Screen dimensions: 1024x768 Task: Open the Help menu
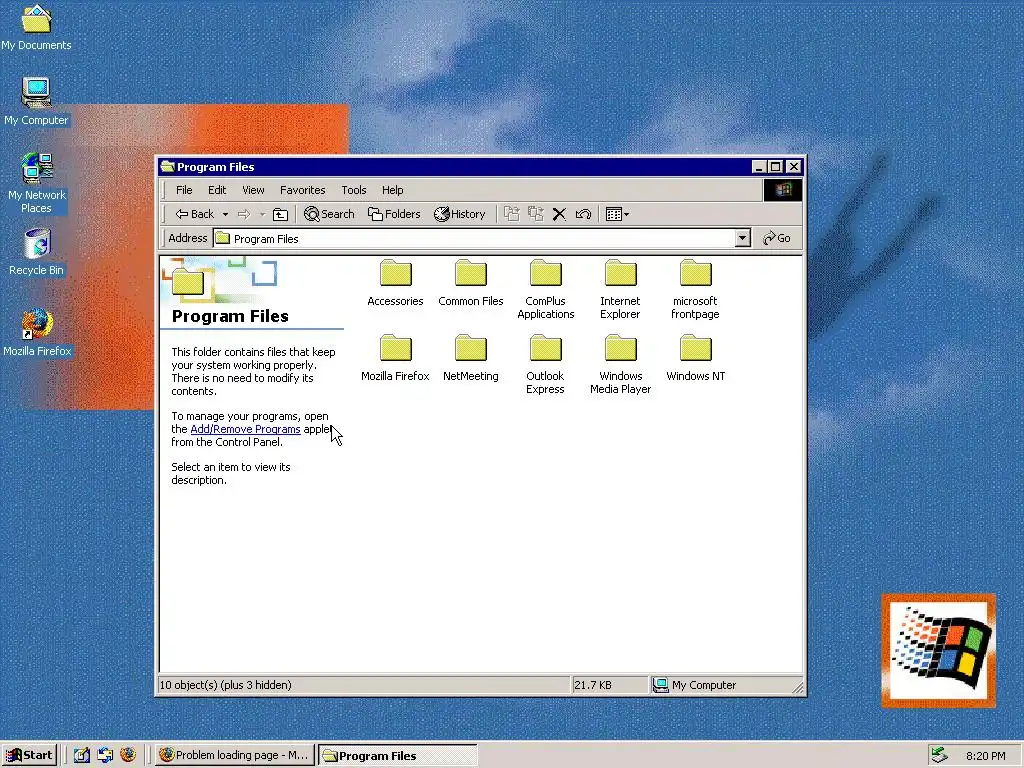(x=392, y=190)
